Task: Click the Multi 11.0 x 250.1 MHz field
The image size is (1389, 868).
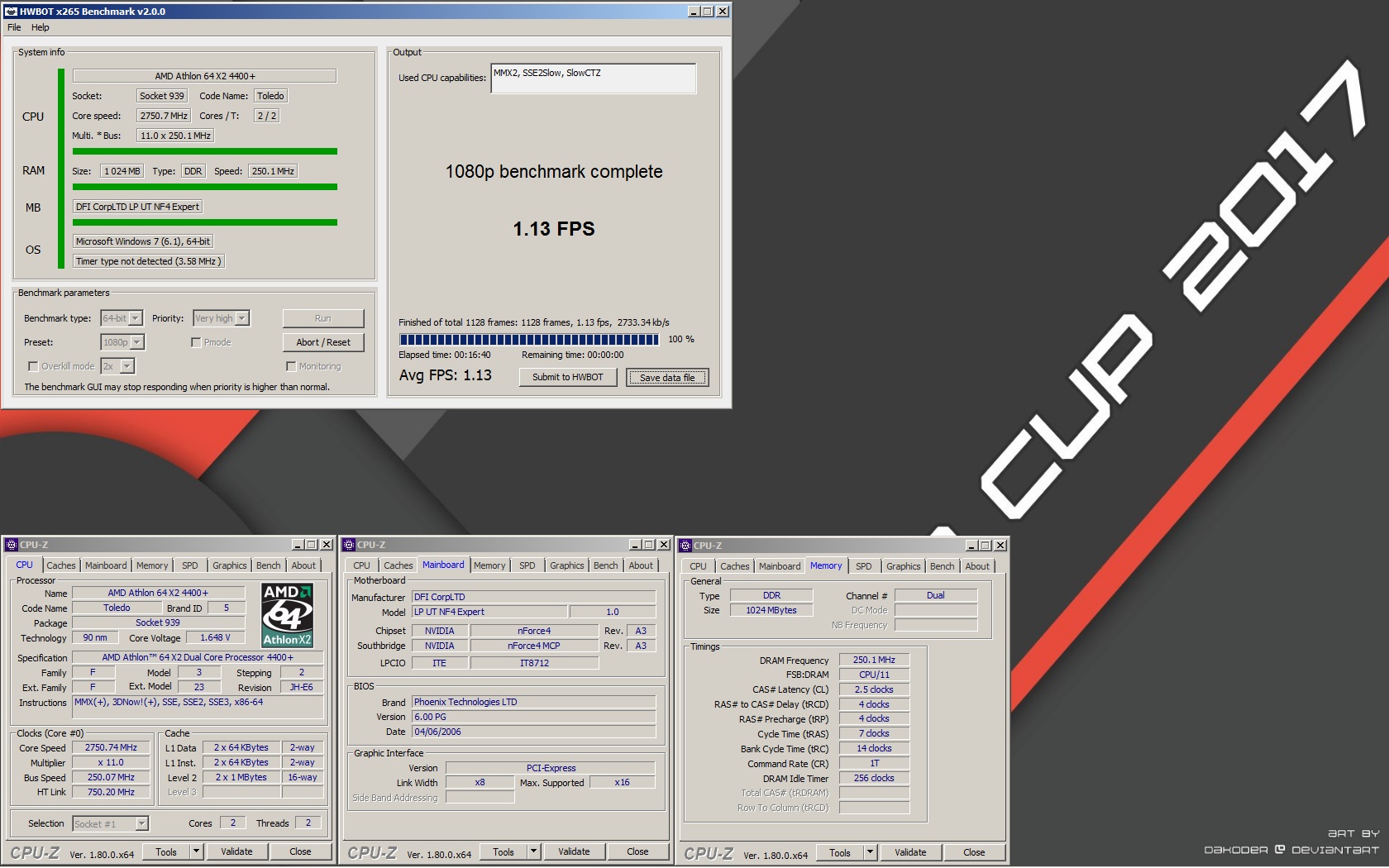Action: coord(175,136)
